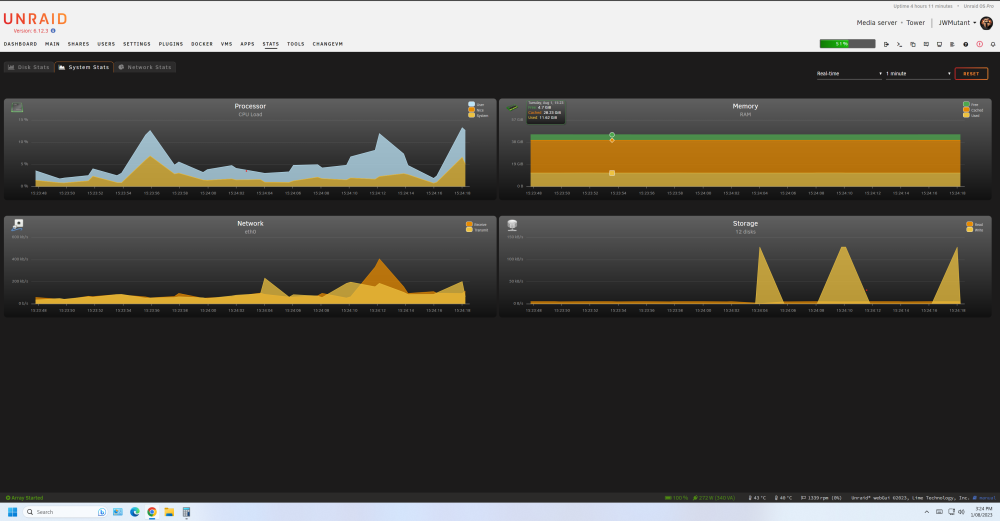Click the manual link in footer

[x=987, y=498]
